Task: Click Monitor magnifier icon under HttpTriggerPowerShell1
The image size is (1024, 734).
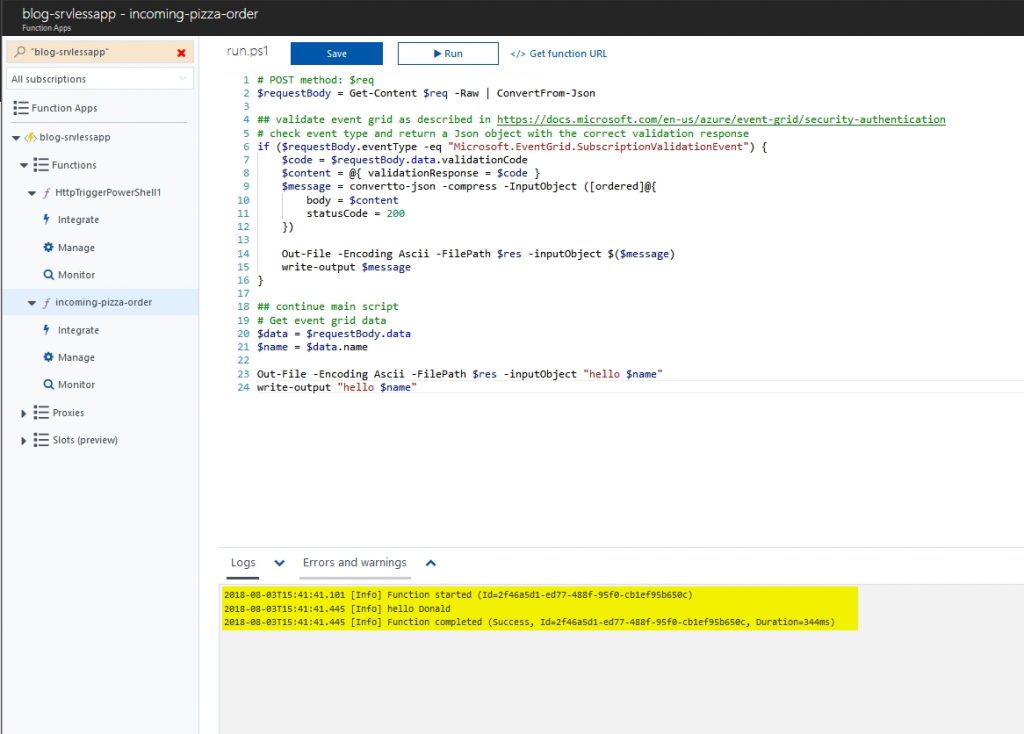Action: (x=48, y=275)
